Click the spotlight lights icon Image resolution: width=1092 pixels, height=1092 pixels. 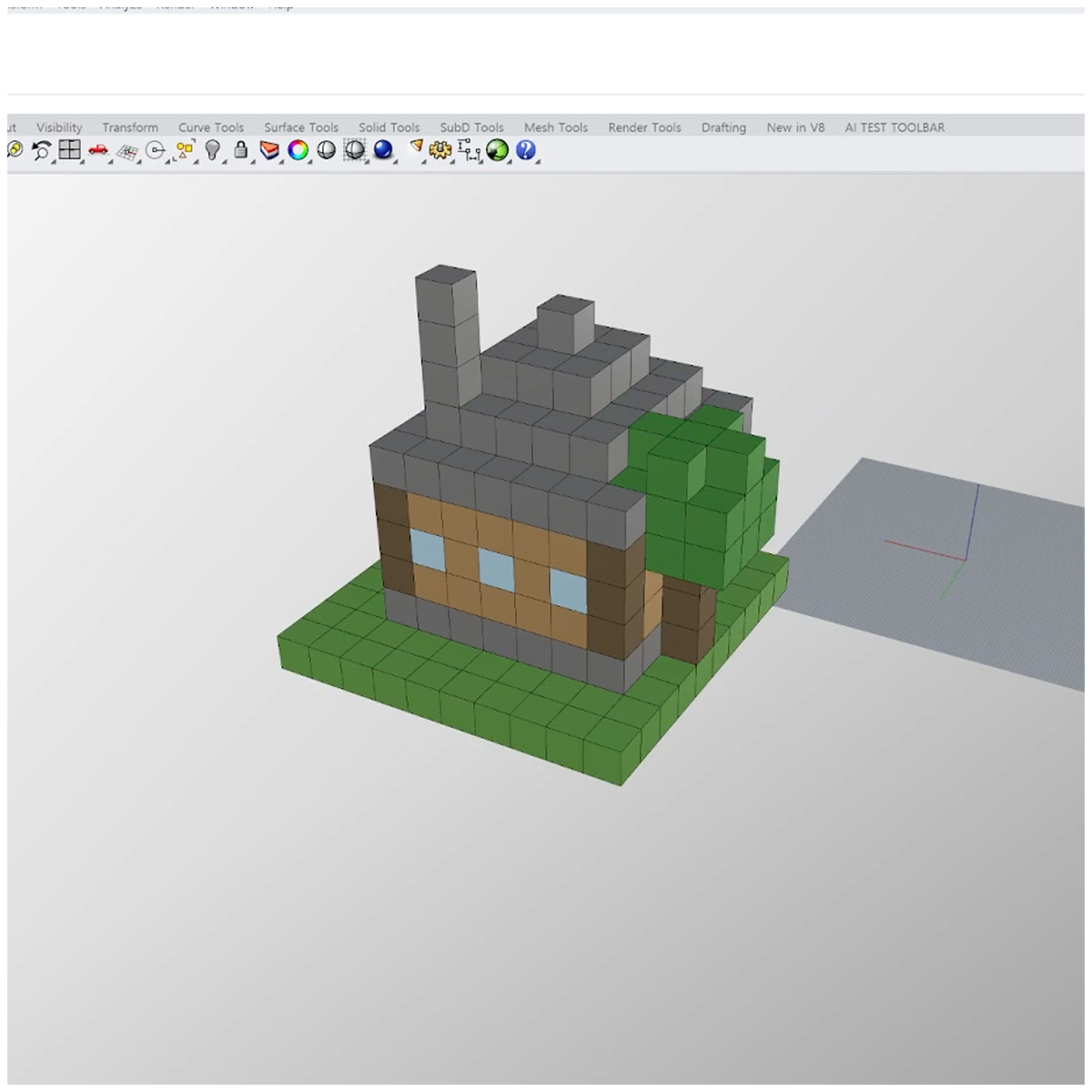coord(417,147)
